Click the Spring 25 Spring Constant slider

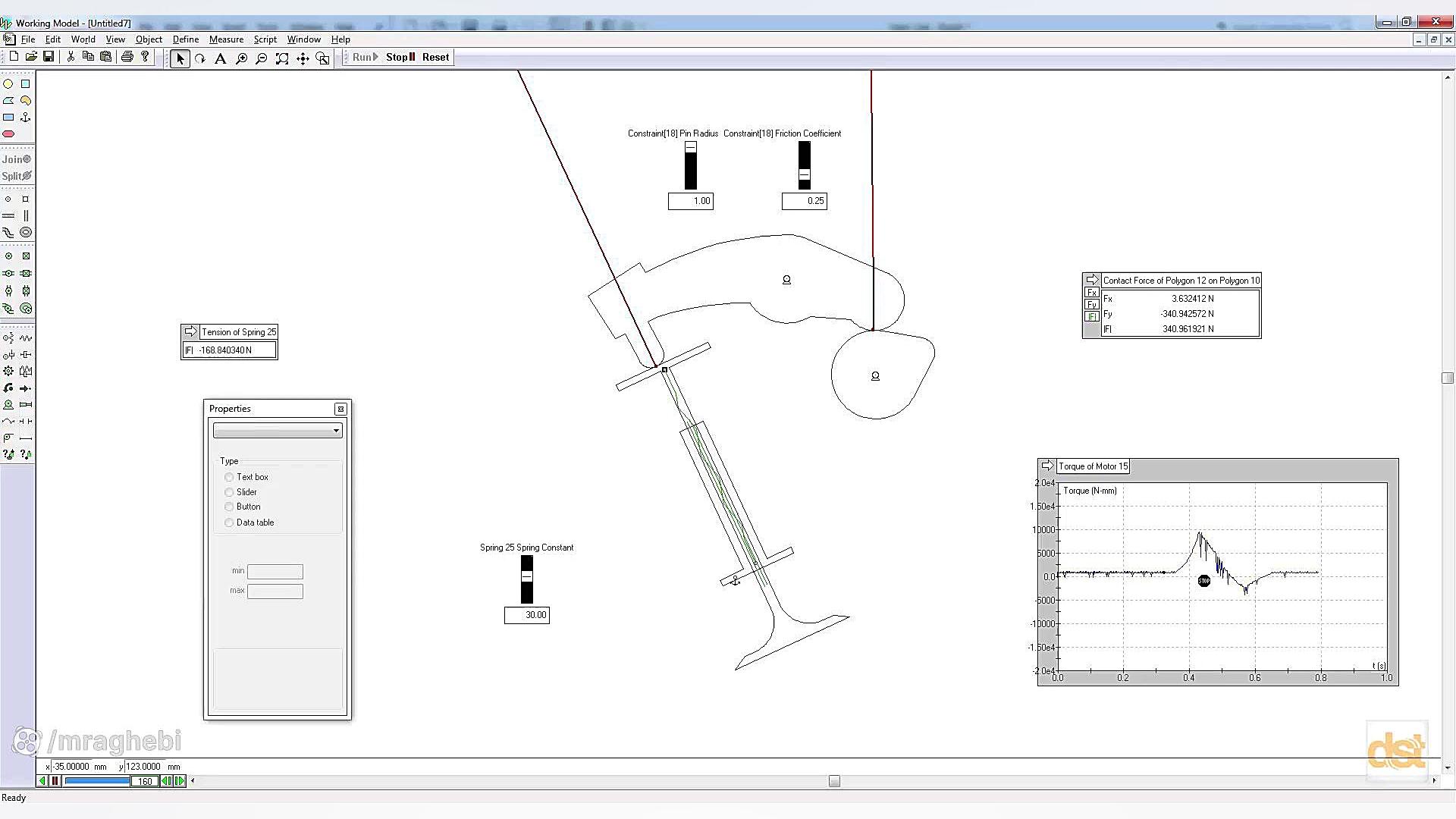click(x=527, y=578)
